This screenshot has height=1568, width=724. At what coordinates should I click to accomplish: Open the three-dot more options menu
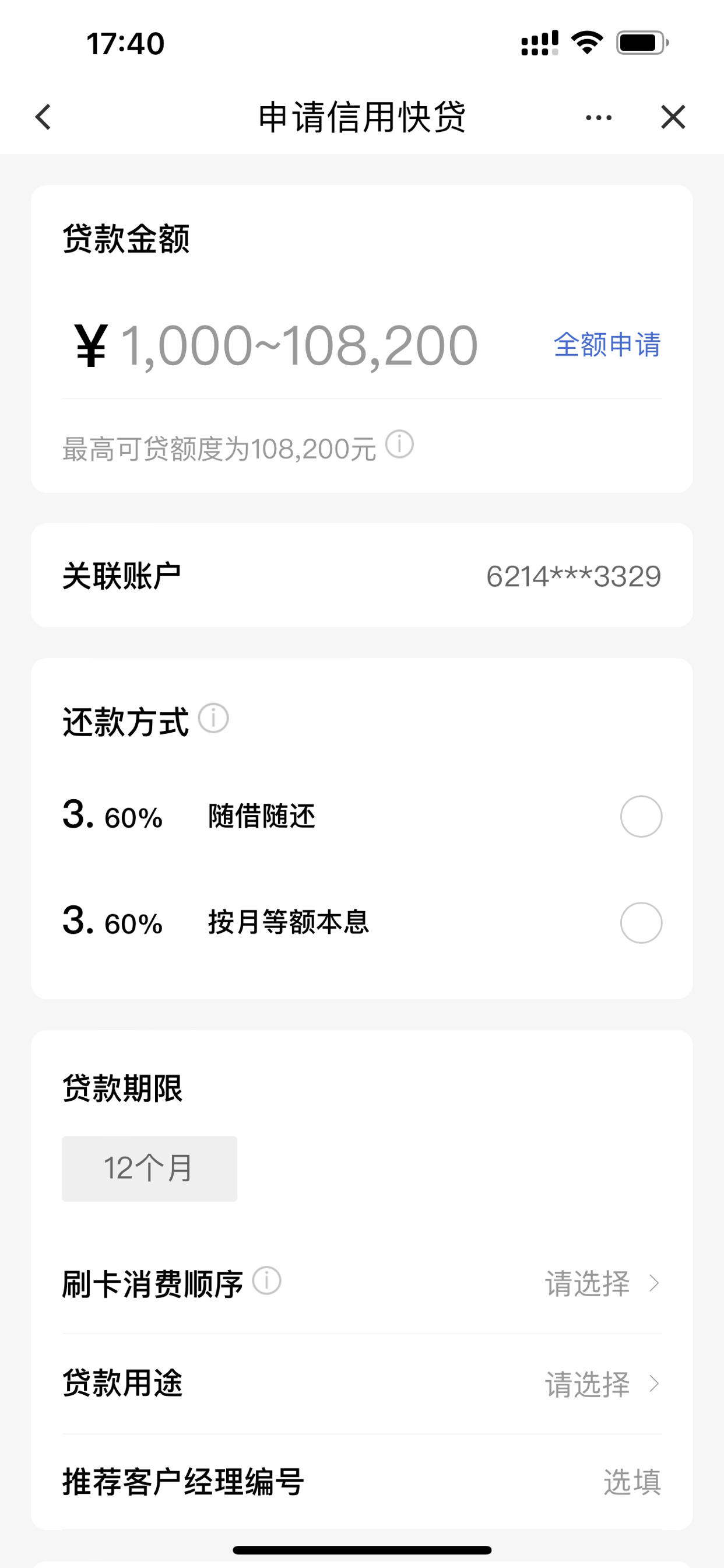click(x=599, y=117)
